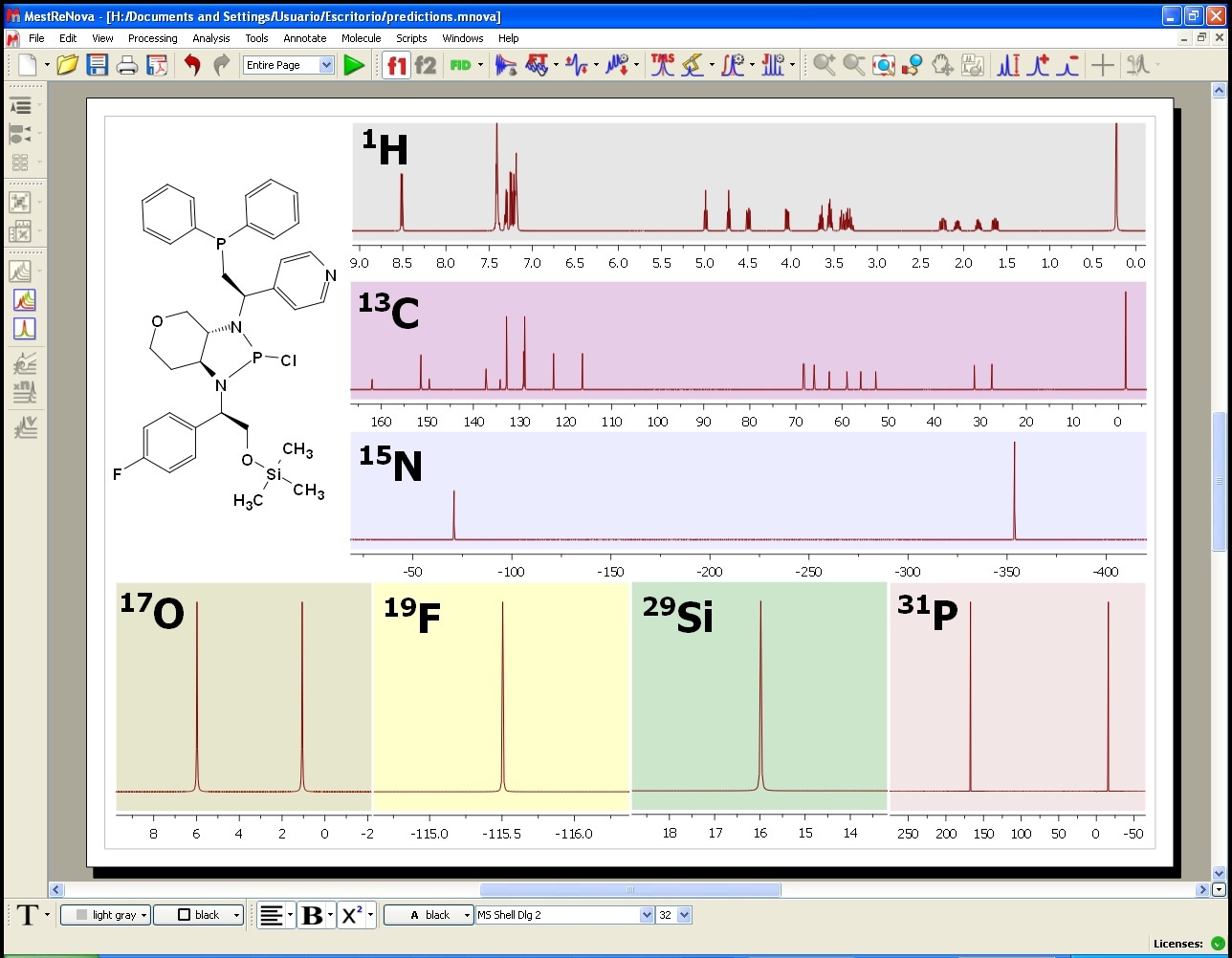Open the light gray fill color picker
This screenshot has width=1232, height=958.
click(105, 915)
